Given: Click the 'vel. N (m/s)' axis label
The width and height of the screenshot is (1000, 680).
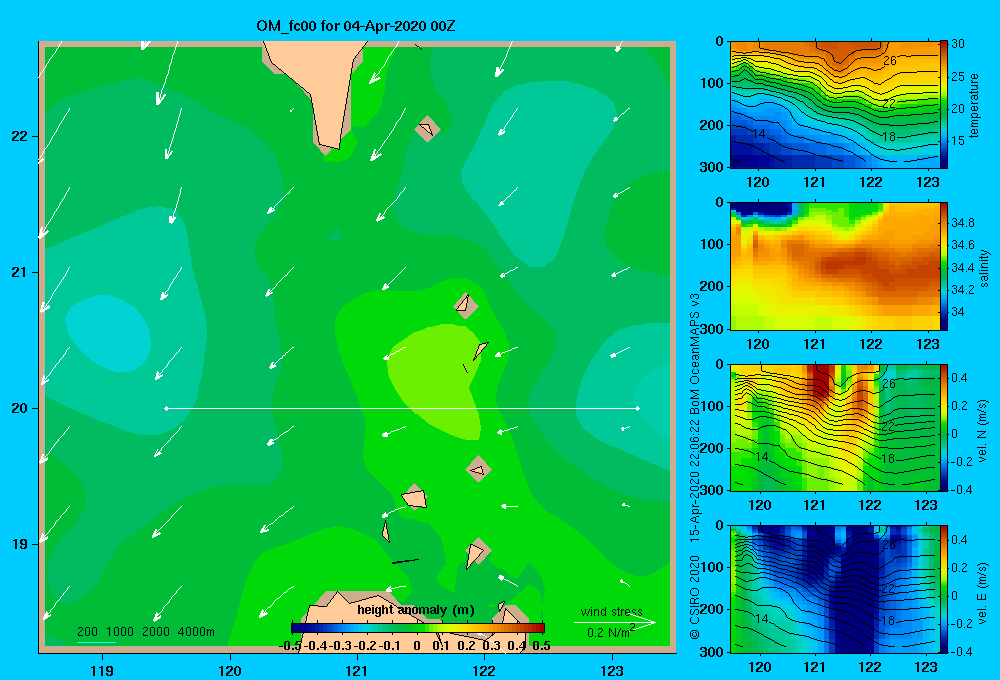Looking at the screenshot, I should pyautogui.click(x=983, y=431).
